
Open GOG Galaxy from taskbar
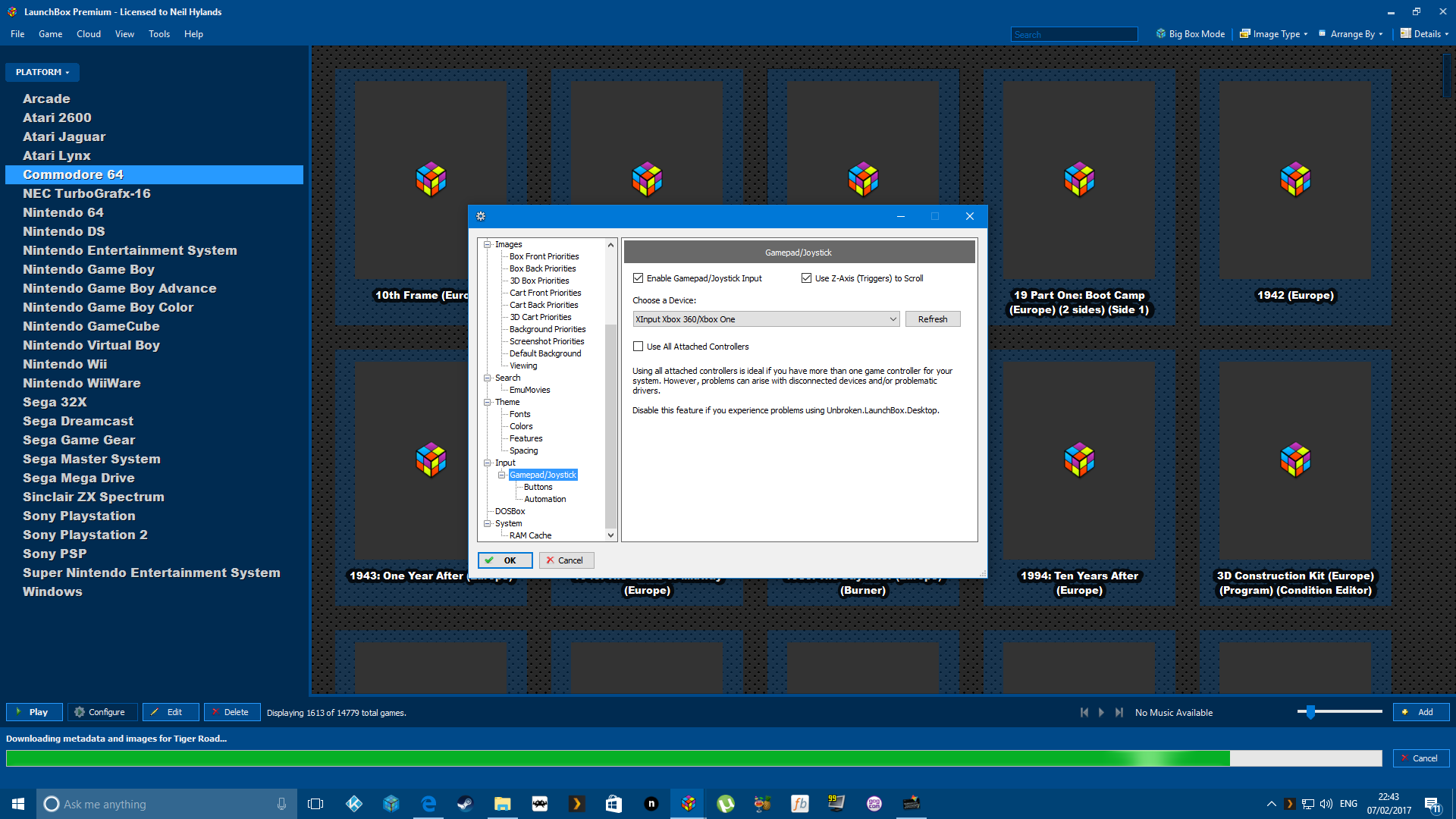(874, 804)
